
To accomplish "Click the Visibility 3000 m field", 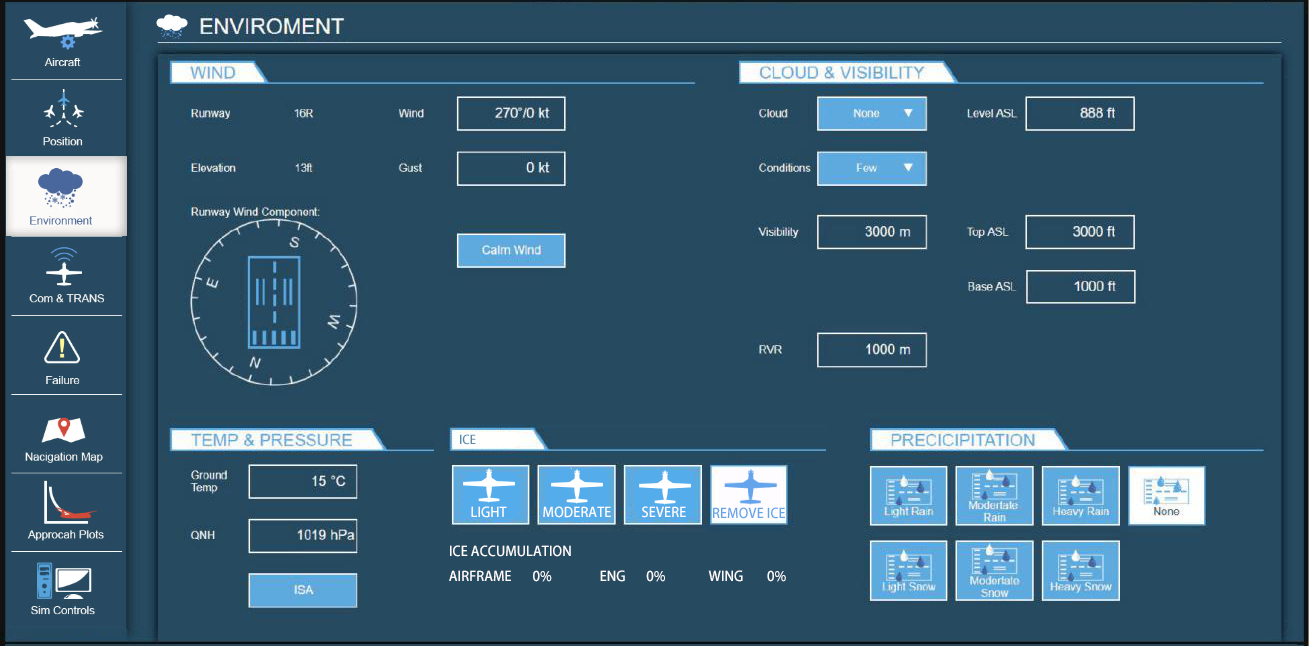I will (x=871, y=232).
